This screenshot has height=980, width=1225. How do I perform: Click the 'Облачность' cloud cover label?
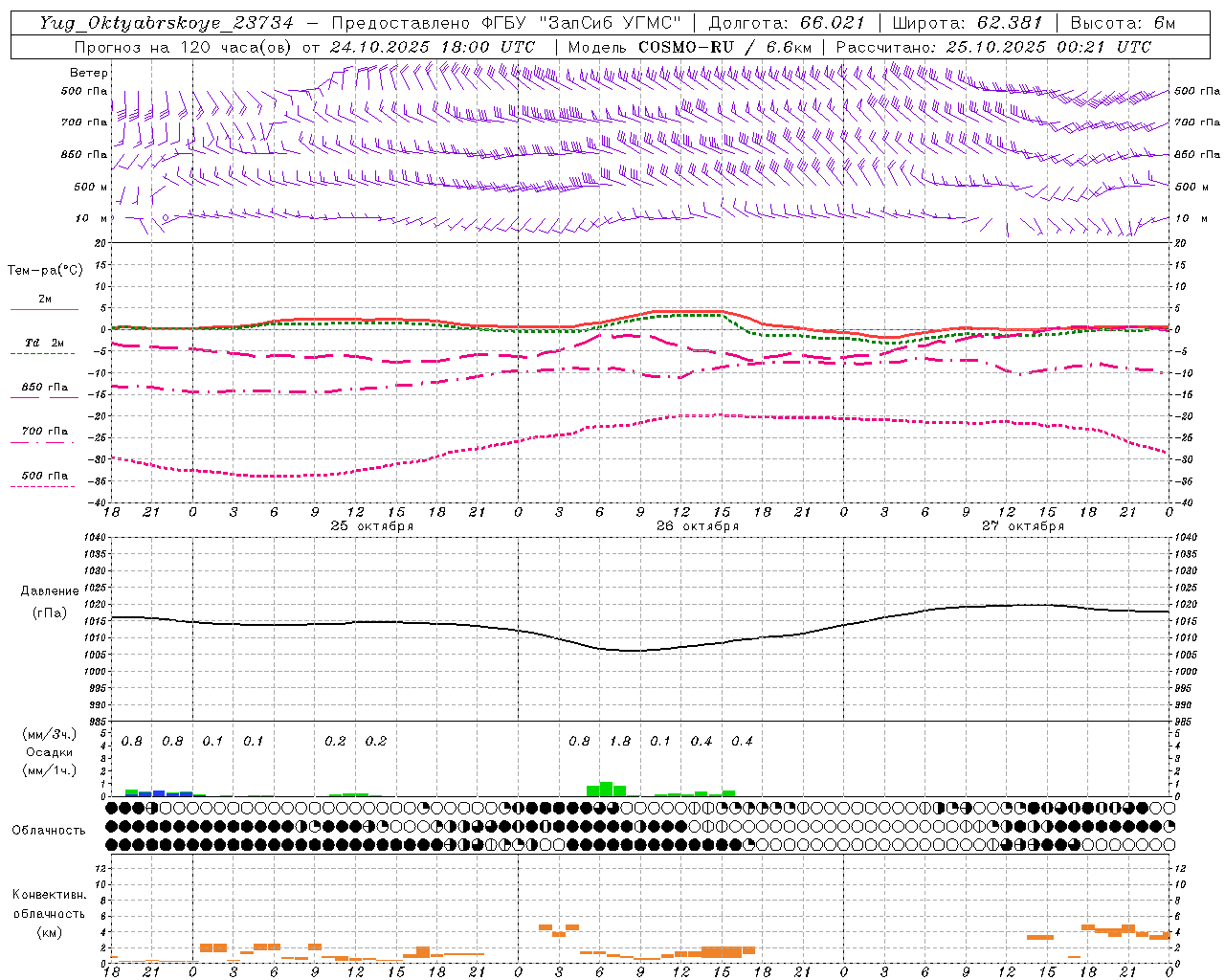click(49, 830)
